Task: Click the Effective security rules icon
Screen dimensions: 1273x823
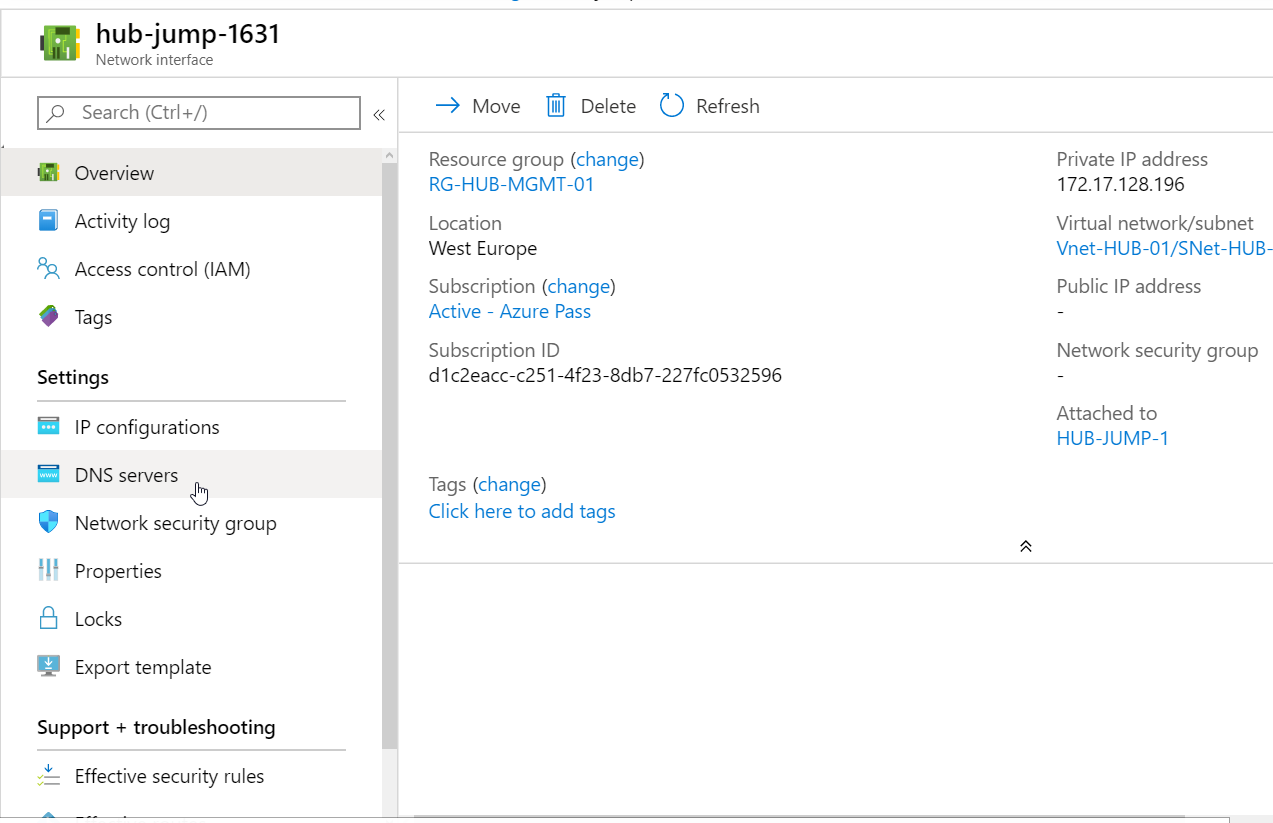Action: (x=48, y=776)
